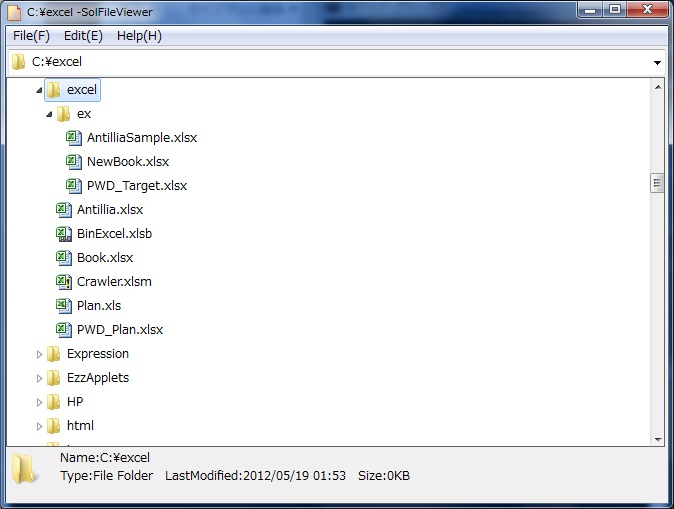This screenshot has height=509, width=674.
Task: Open the Help(H) menu
Action: pyautogui.click(x=139, y=36)
